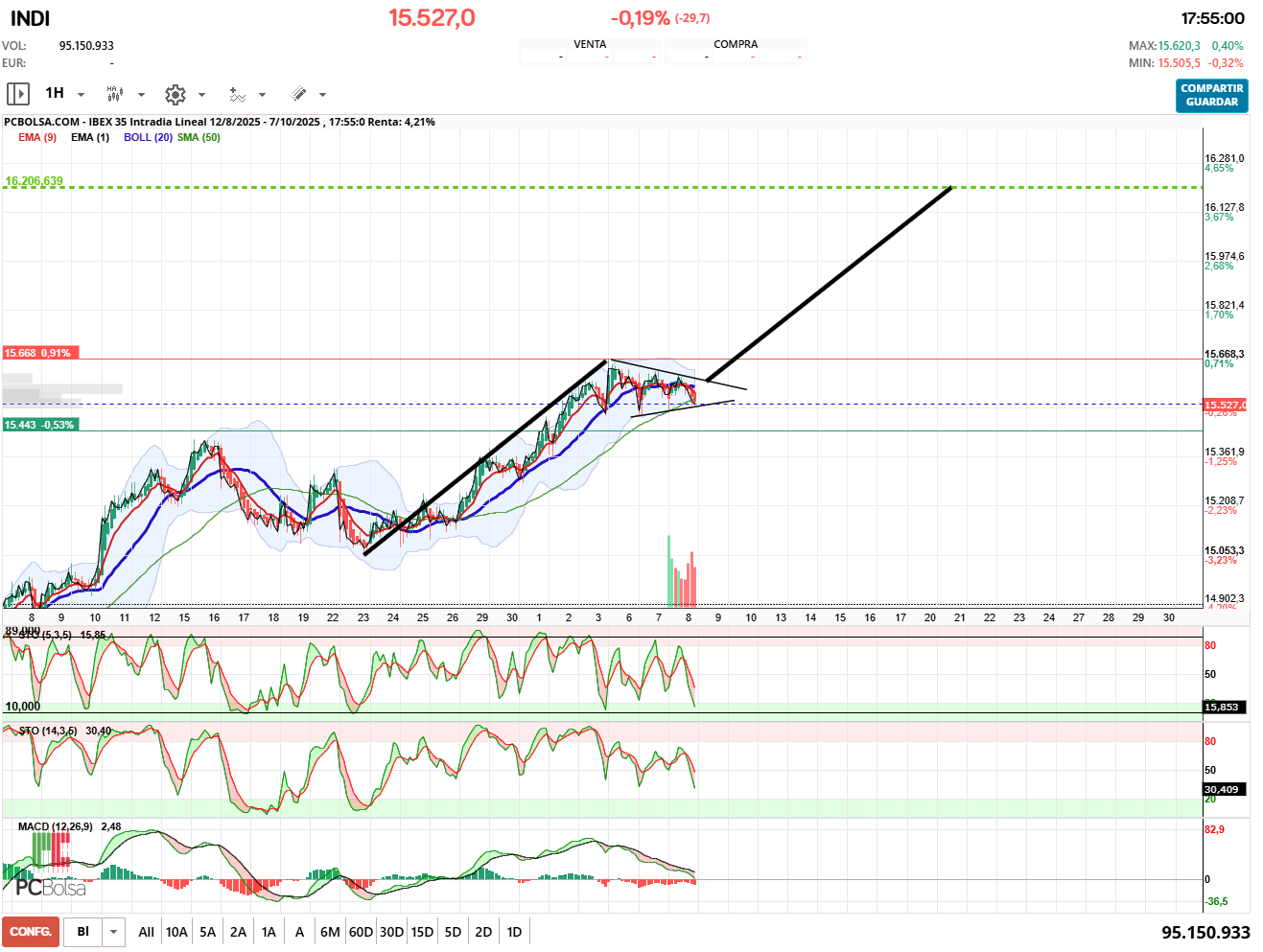
Task: Select the pencil drawing tool icon
Action: point(298,94)
